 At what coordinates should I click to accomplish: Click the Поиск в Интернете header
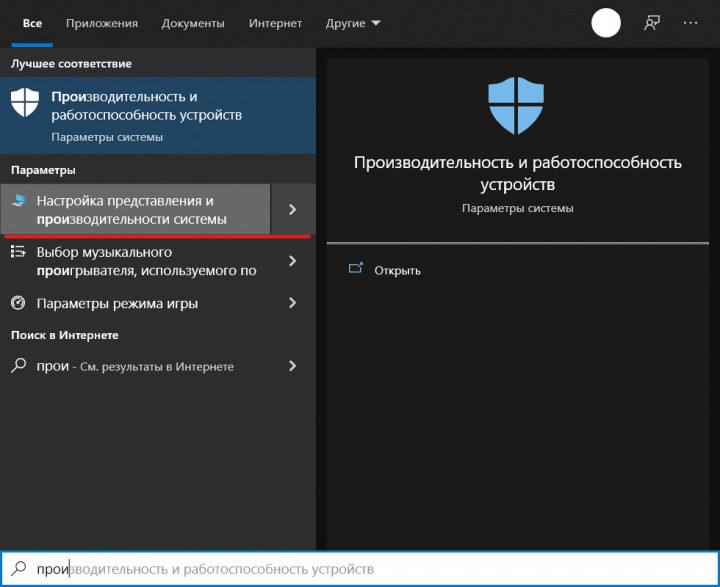tap(65, 335)
